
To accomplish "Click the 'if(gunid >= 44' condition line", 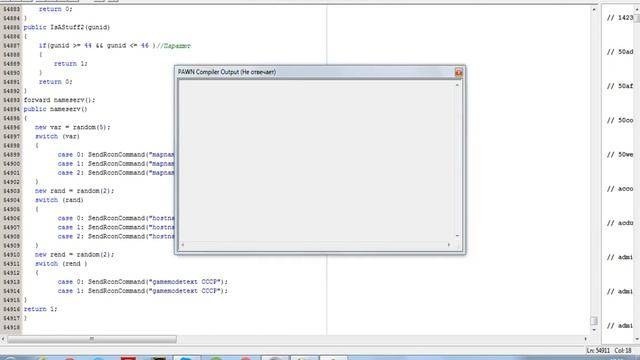I will tap(115, 46).
